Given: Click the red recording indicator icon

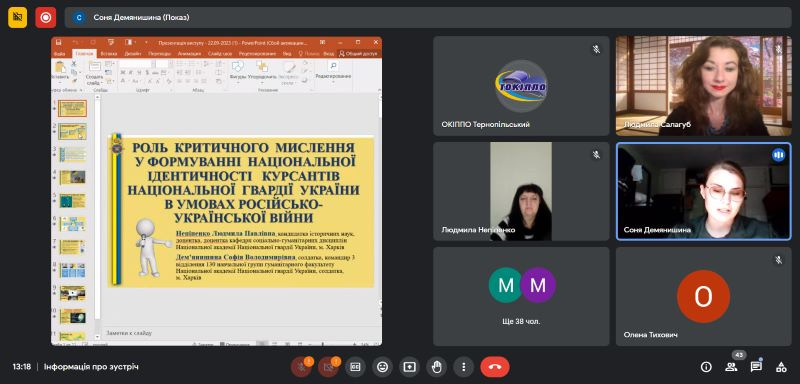Looking at the screenshot, I should [x=45, y=17].
